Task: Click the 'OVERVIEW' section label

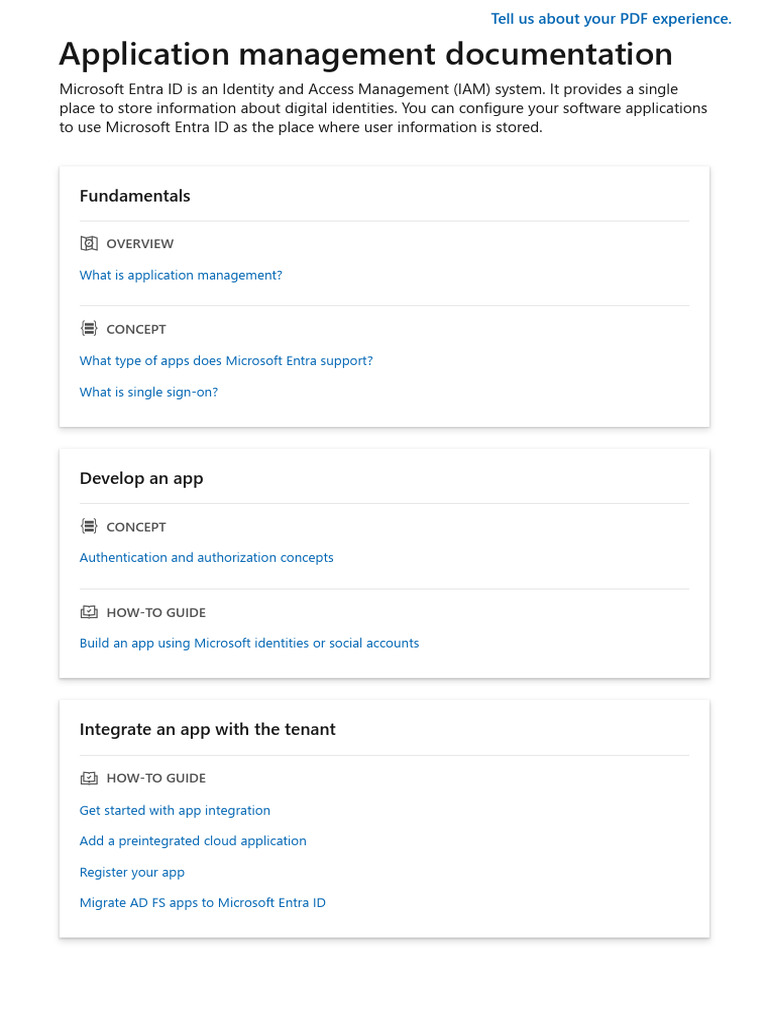Action: pos(140,244)
